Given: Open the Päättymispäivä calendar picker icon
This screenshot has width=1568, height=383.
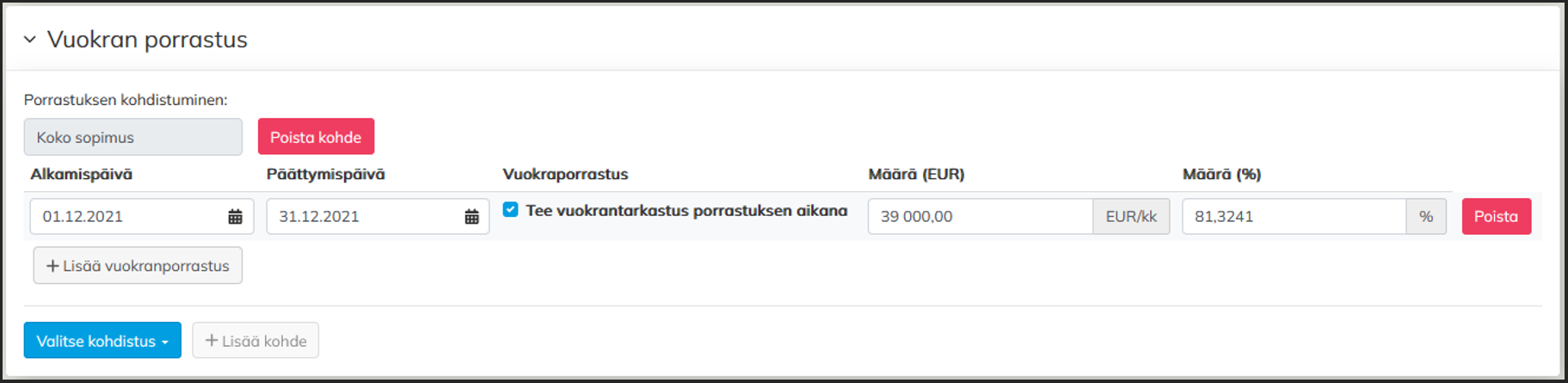Looking at the screenshot, I should pos(471,217).
